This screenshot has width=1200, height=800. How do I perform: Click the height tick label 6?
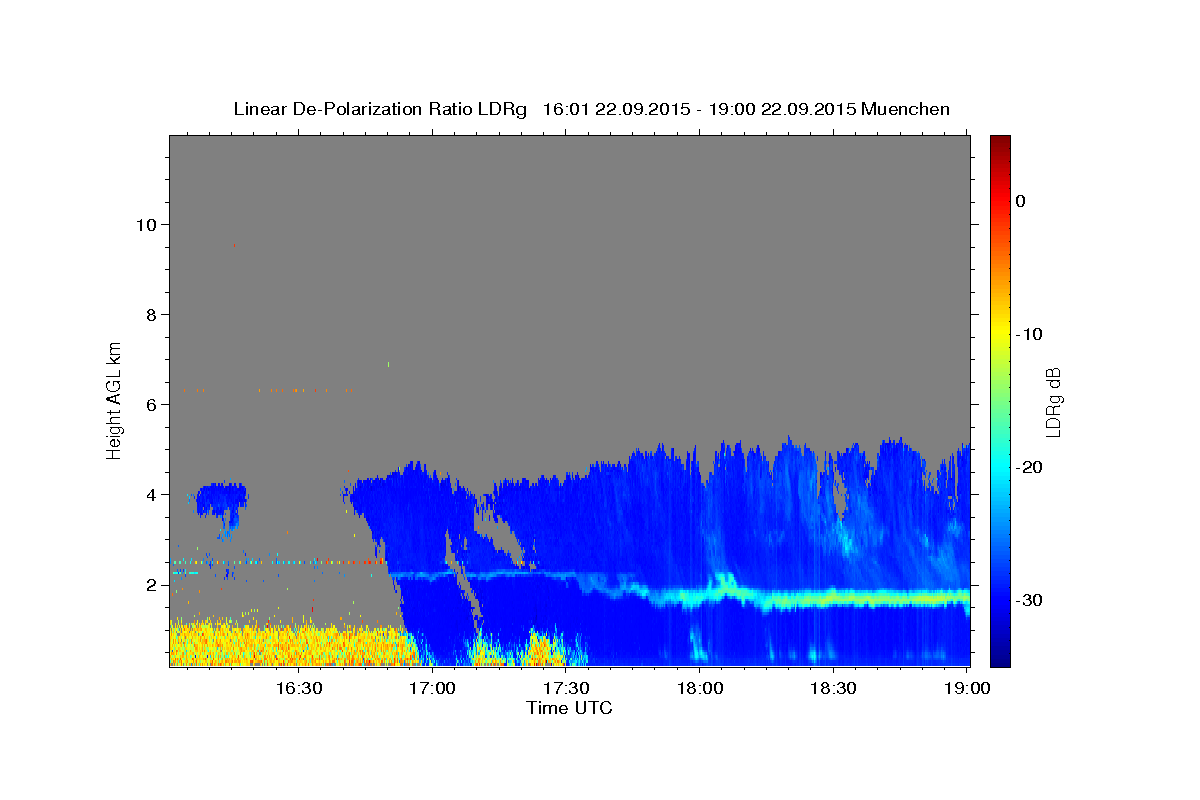[x=152, y=404]
